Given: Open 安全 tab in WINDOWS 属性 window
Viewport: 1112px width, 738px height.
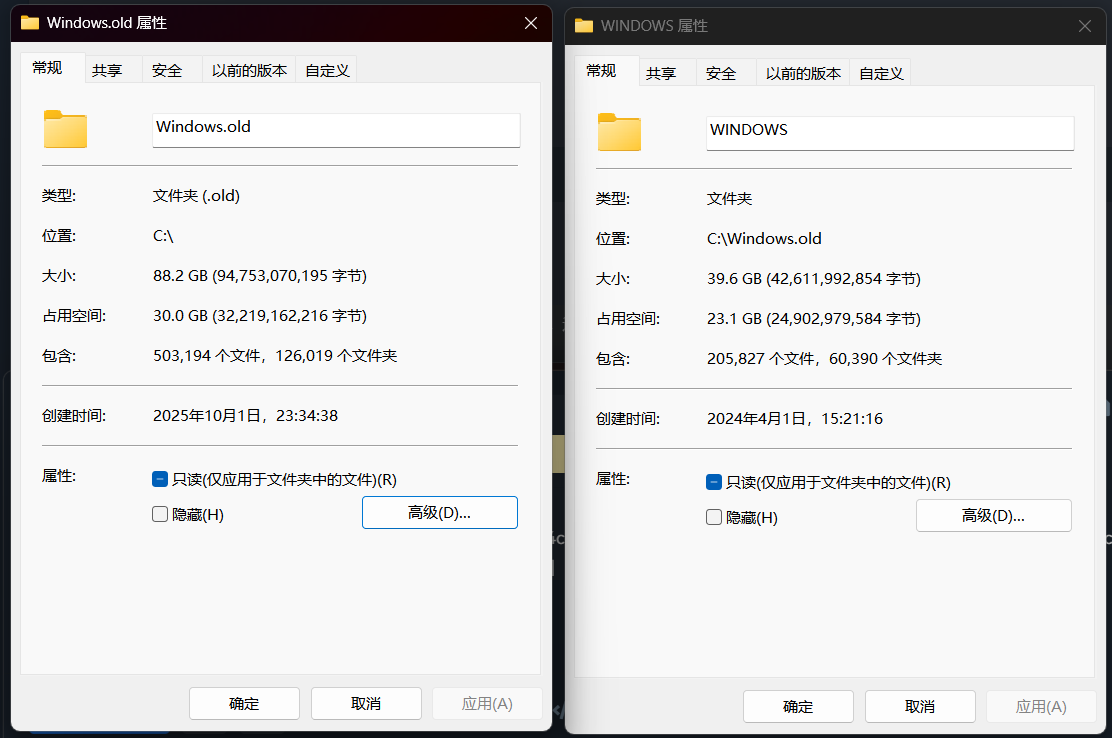Looking at the screenshot, I should pyautogui.click(x=721, y=73).
